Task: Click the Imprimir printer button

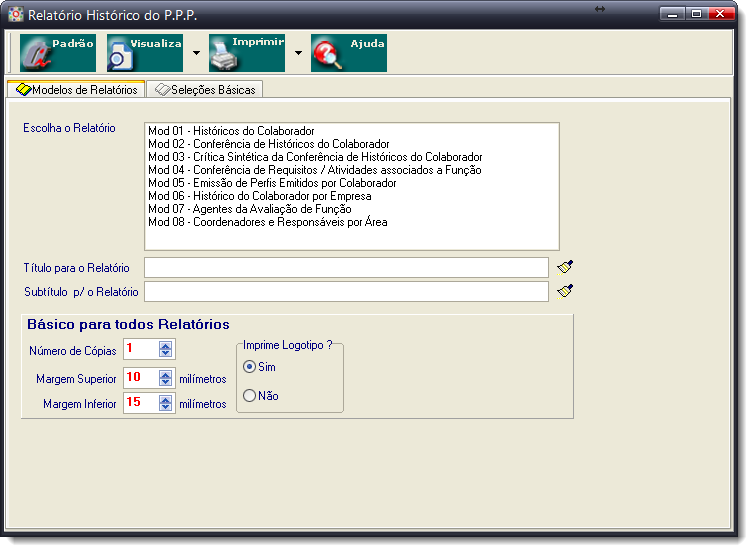Action: coord(247,53)
